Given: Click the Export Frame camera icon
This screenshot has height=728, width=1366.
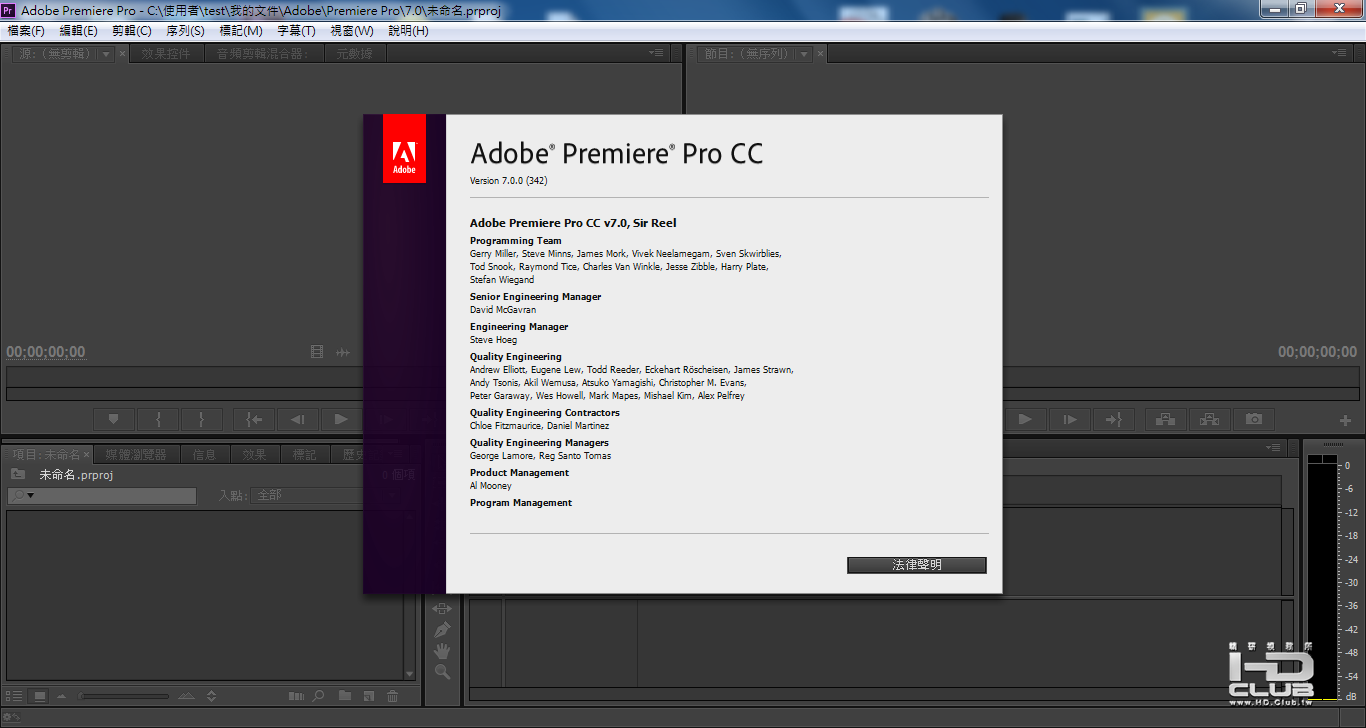Looking at the screenshot, I should [x=1254, y=419].
